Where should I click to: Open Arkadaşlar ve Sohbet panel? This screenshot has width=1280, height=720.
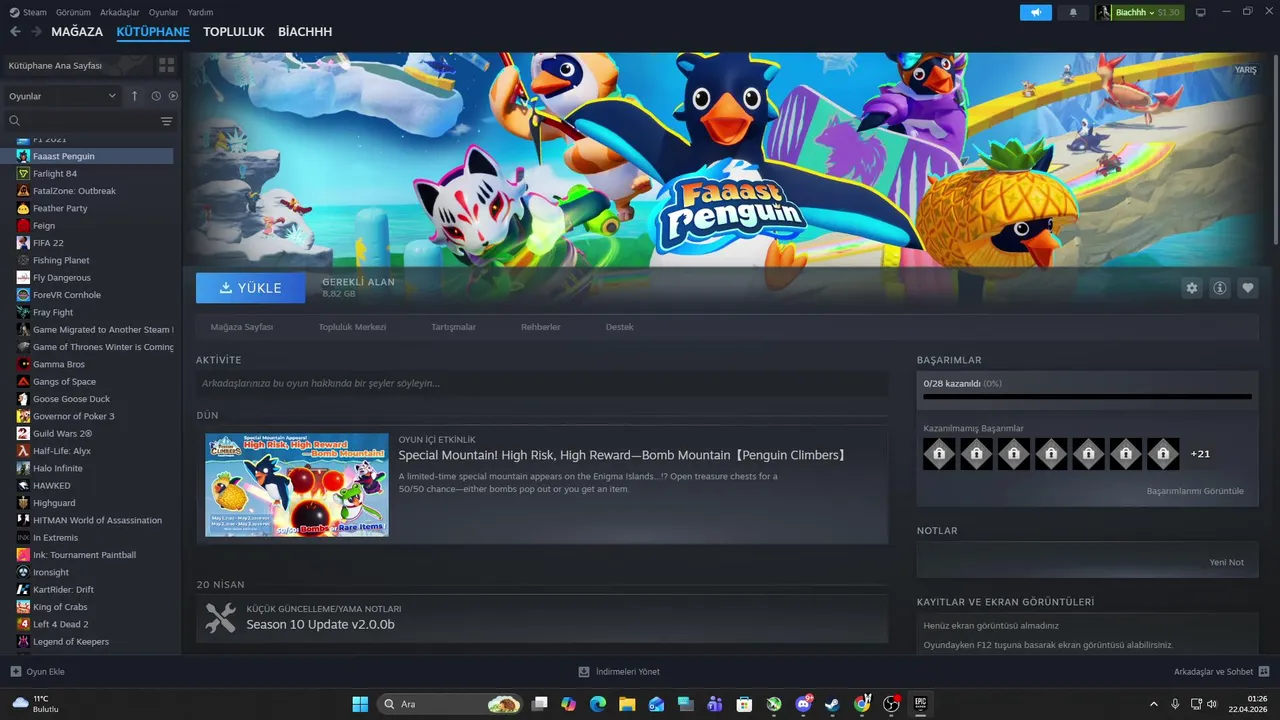pyautogui.click(x=1222, y=671)
